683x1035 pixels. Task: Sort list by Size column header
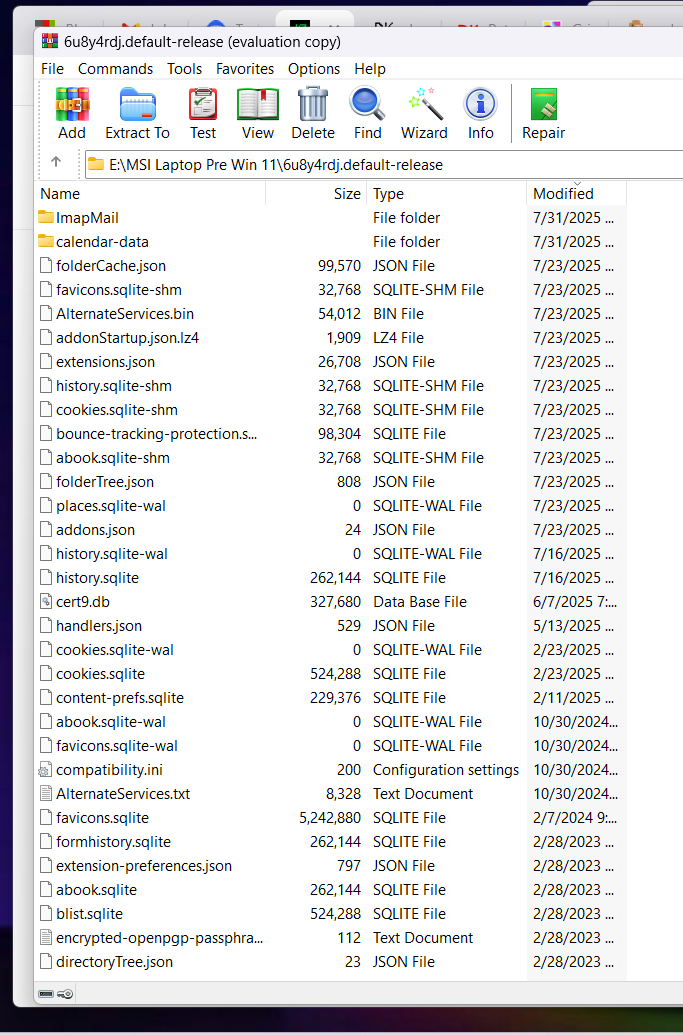pos(316,193)
